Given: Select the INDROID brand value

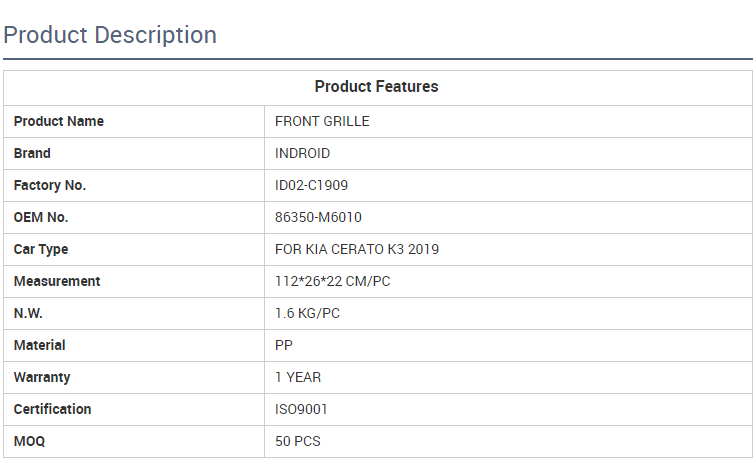Looking at the screenshot, I should point(302,154).
